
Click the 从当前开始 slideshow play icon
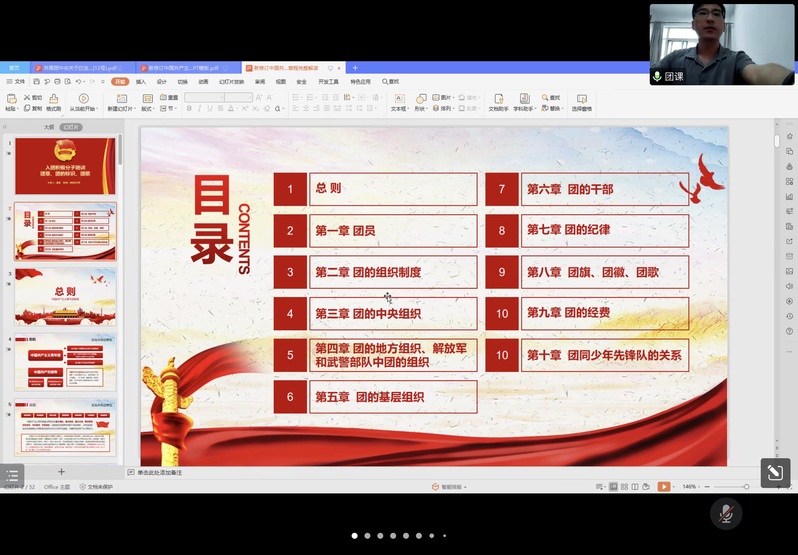coord(82,100)
